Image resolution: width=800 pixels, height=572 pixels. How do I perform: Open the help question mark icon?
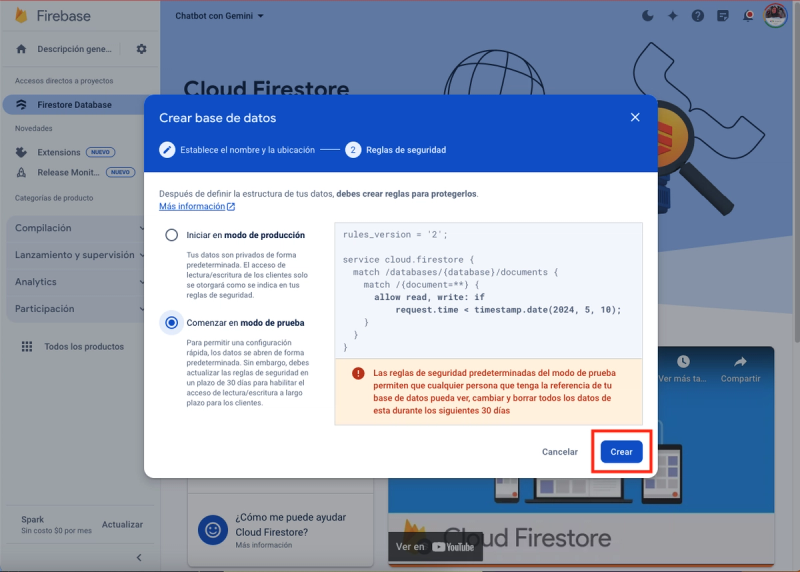697,16
